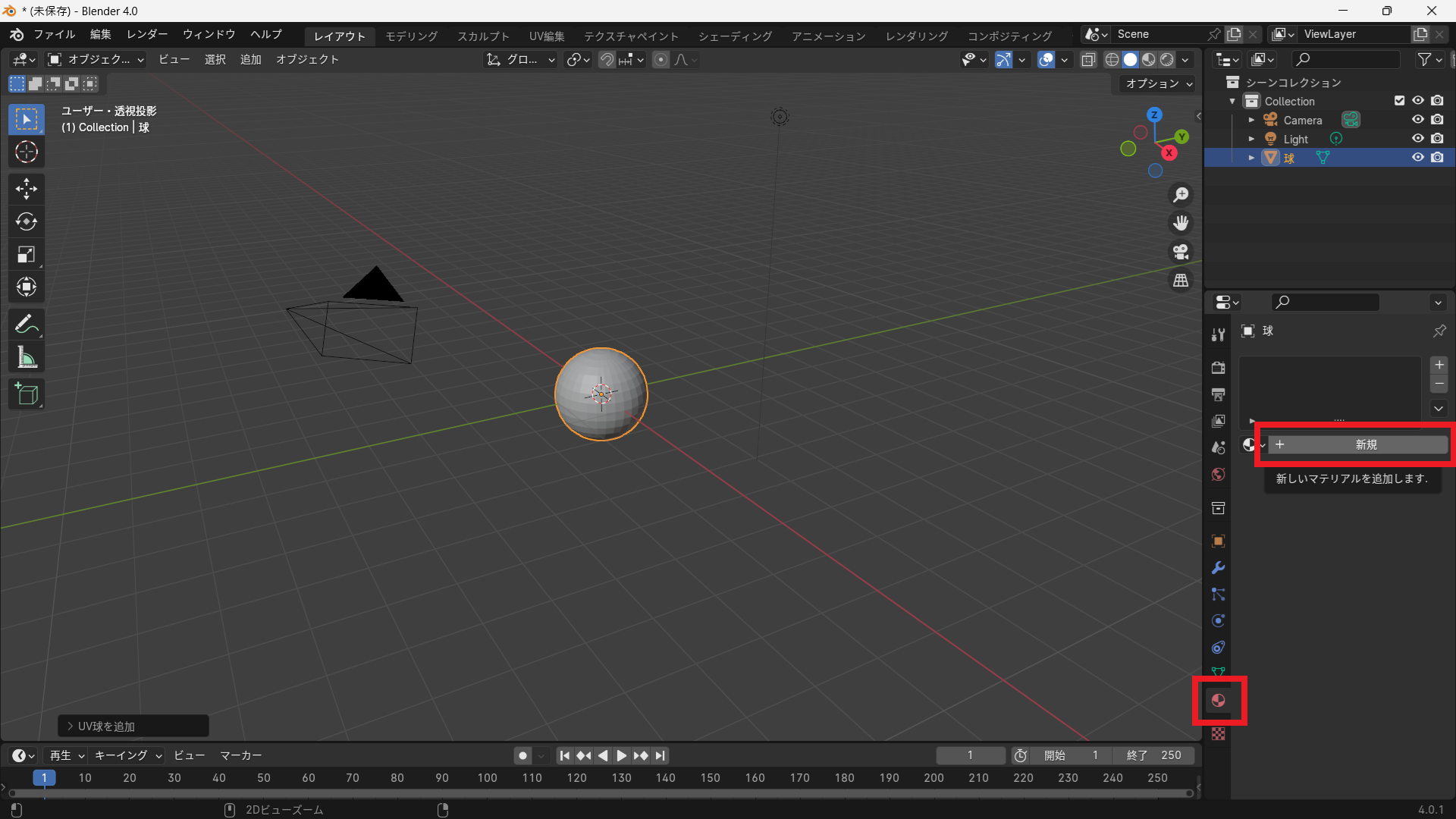Screen dimensions: 1456x819
Task: Open the Material properties tab icon
Action: pos(1219,700)
